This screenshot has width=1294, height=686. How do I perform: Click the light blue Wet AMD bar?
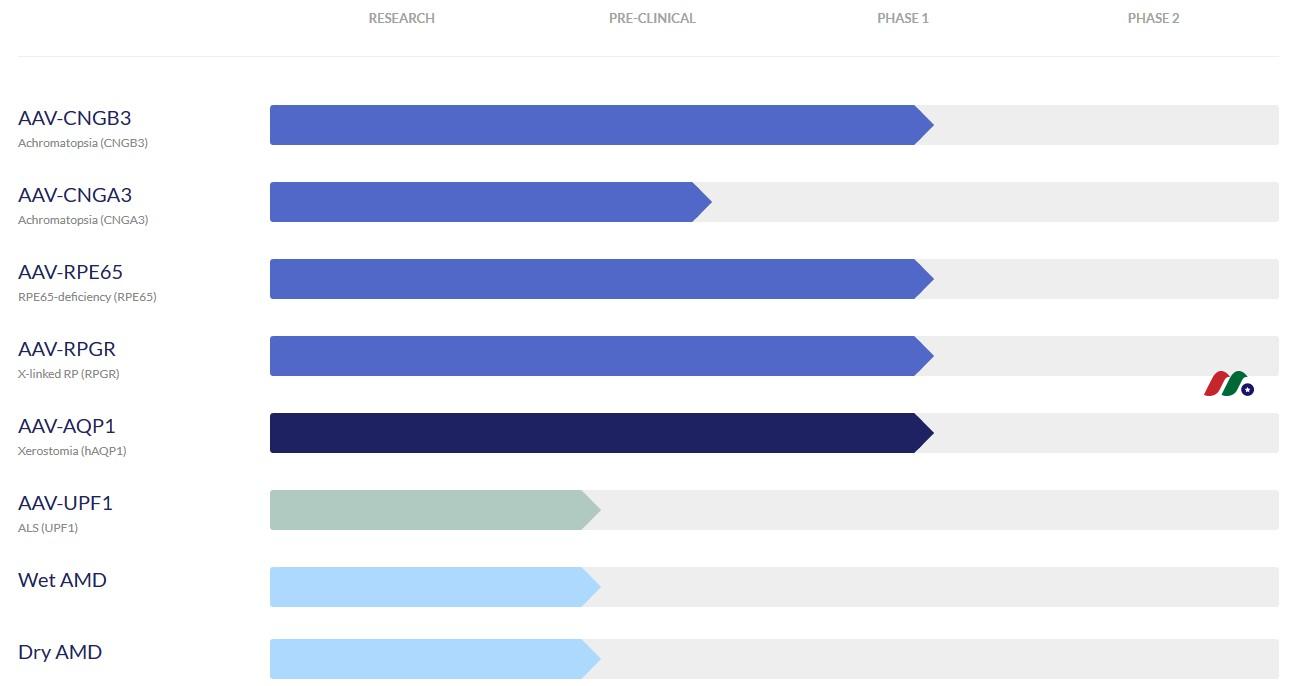(x=435, y=587)
